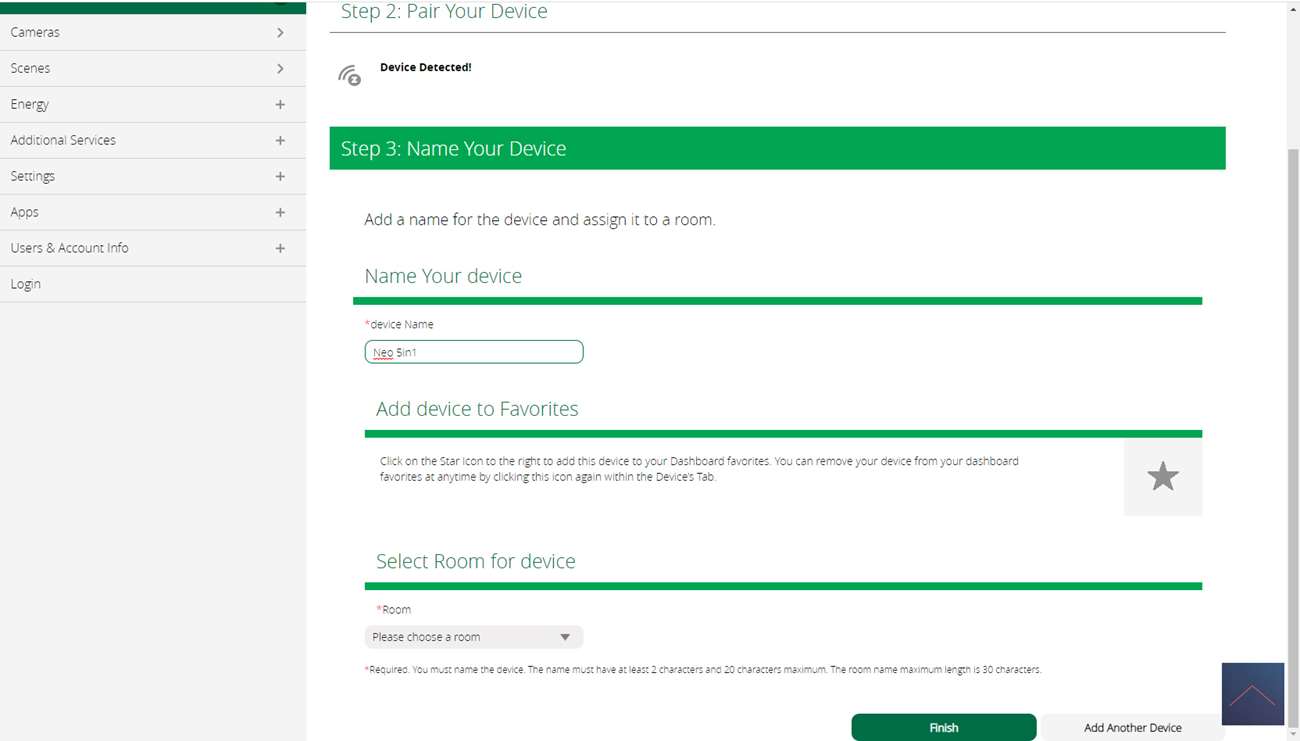
Task: Click the star icon to favorite device
Action: point(1162,477)
